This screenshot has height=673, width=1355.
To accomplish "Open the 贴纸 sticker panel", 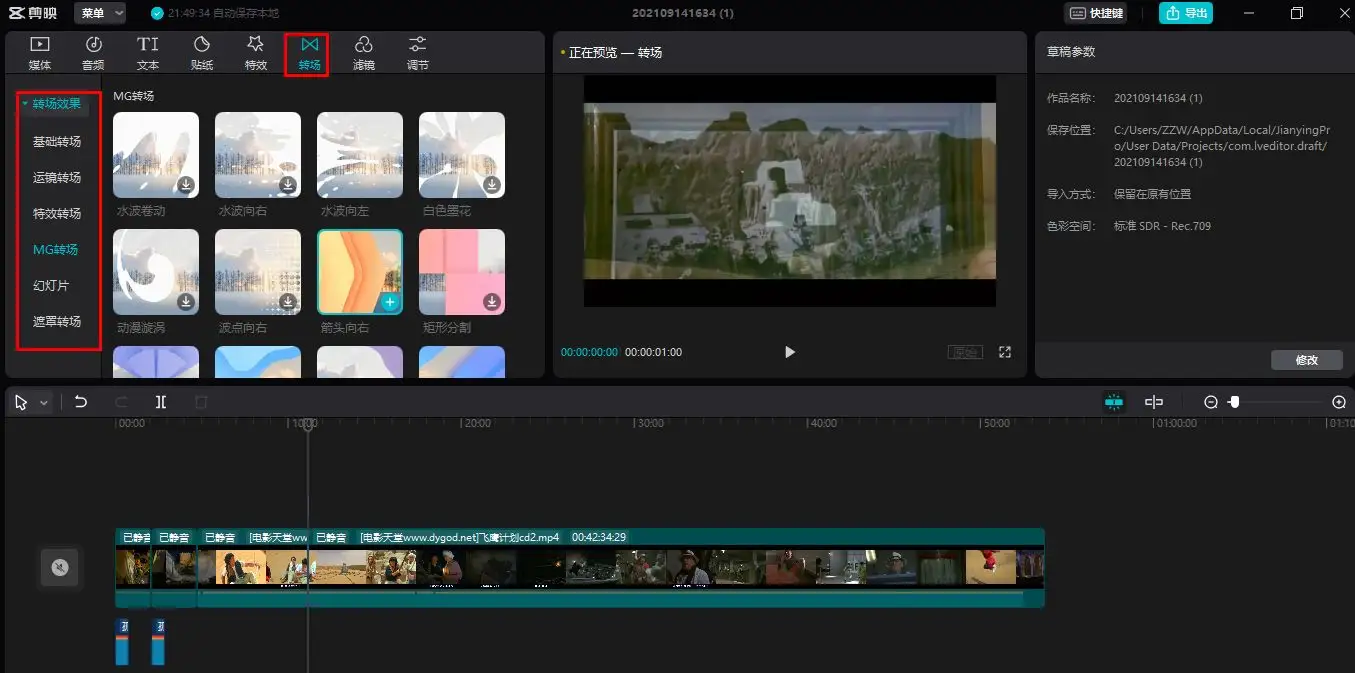I will point(201,52).
